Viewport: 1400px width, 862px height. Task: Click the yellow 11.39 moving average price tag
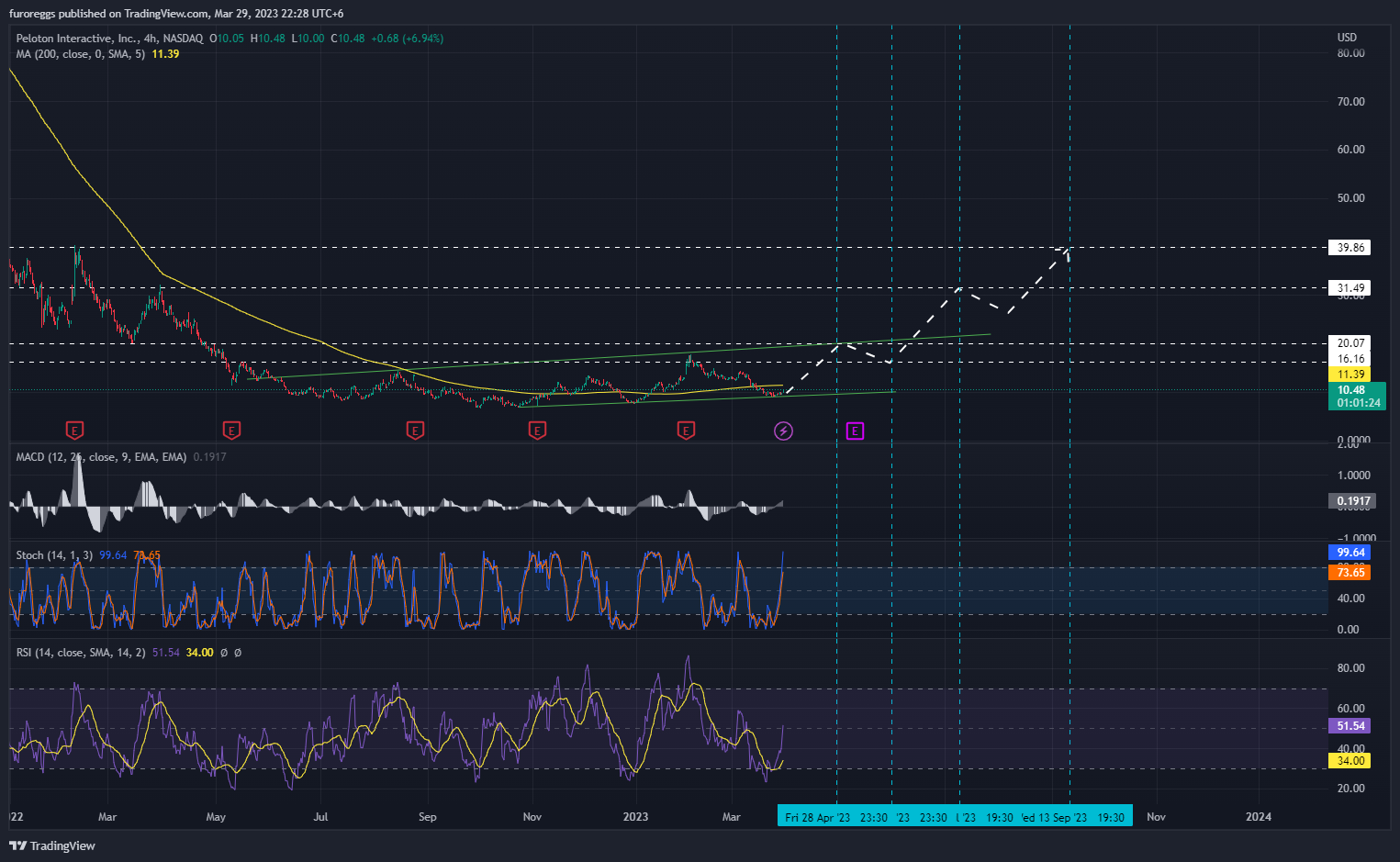pyautogui.click(x=1350, y=375)
